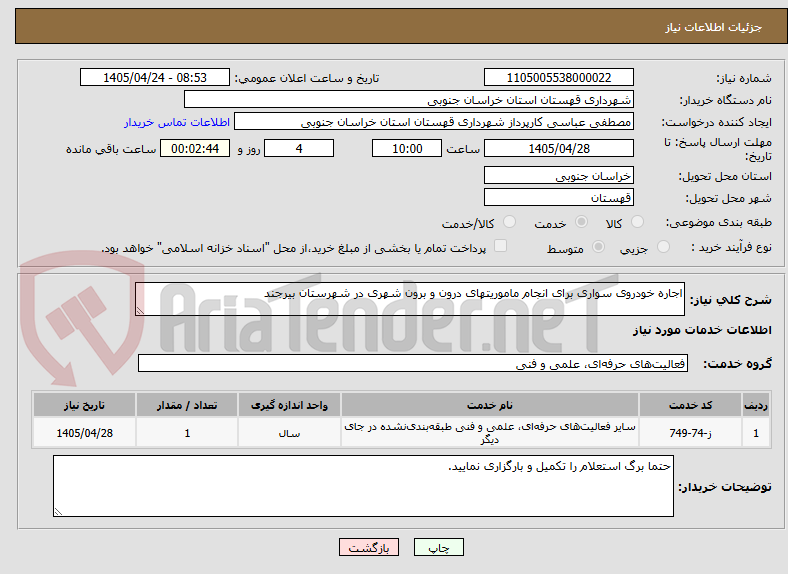The image size is (788, 574).
Task: Open the اطلاعات تماس خریدار link
Action: tap(177, 122)
